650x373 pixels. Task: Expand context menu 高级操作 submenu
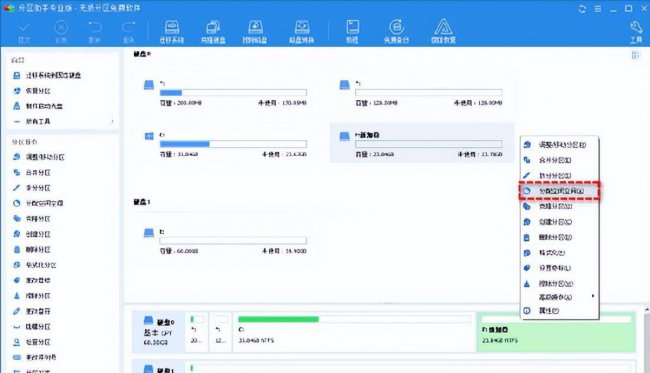[559, 297]
